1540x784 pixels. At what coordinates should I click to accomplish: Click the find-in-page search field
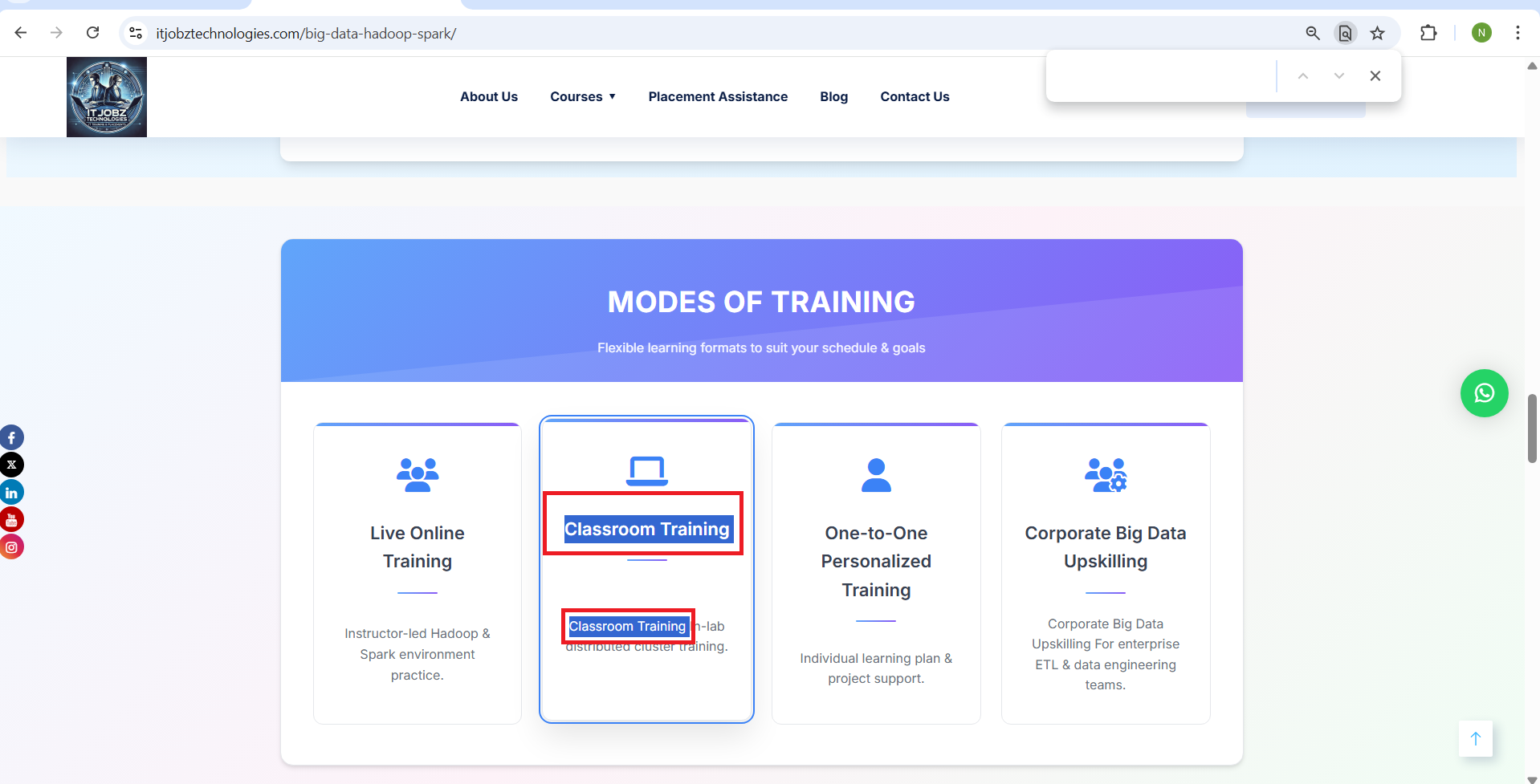pyautogui.click(x=1160, y=76)
